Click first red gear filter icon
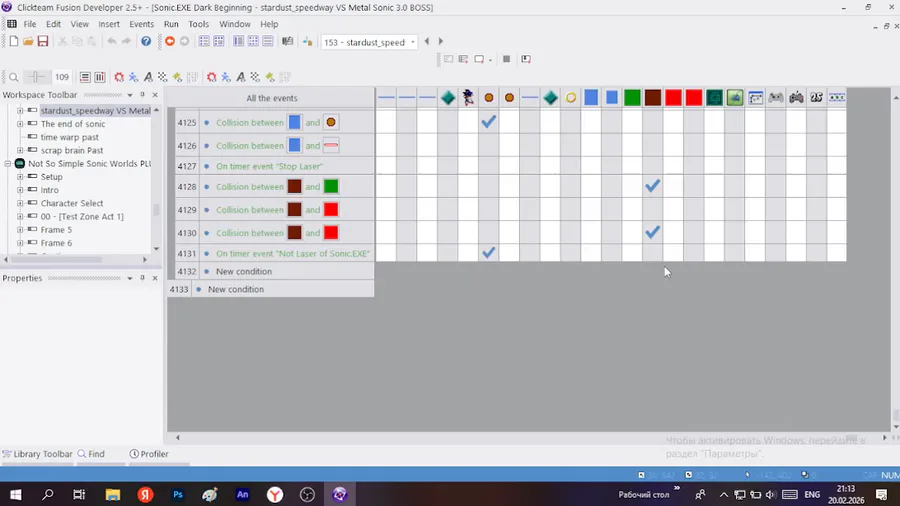Screen dimensions: 900x506 click(x=119, y=77)
